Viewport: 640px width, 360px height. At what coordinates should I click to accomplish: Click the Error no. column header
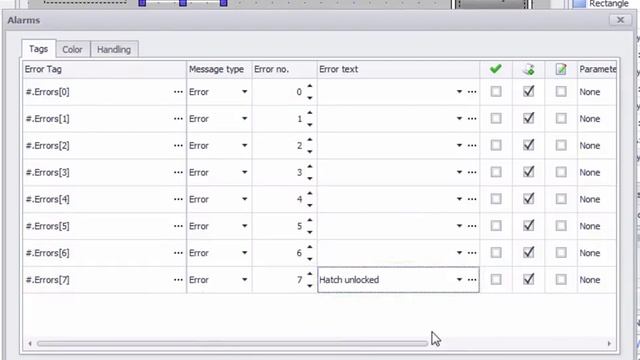click(x=284, y=69)
